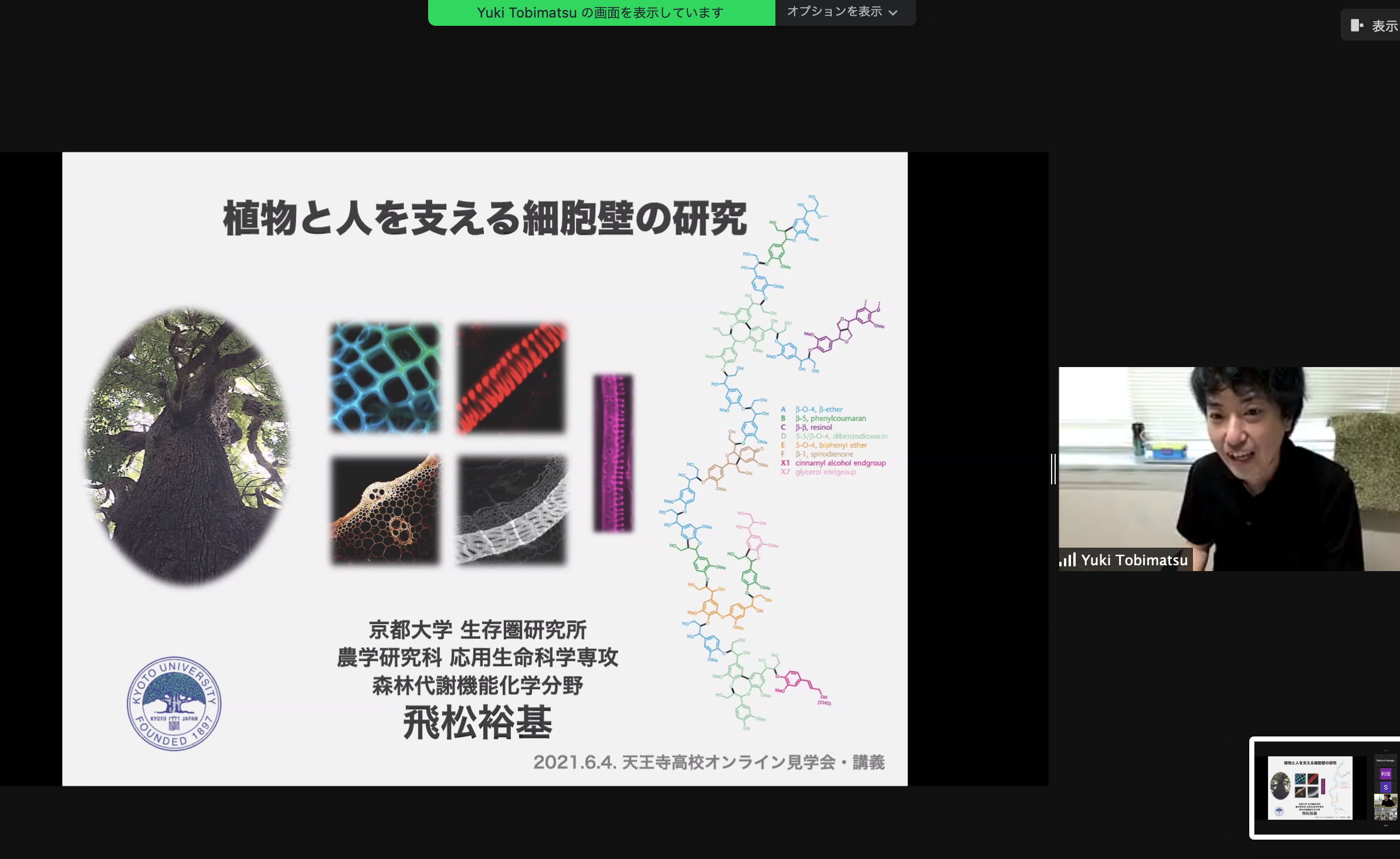Open the オプションを表示 dropdown
The width and height of the screenshot is (1400, 859).
(845, 12)
